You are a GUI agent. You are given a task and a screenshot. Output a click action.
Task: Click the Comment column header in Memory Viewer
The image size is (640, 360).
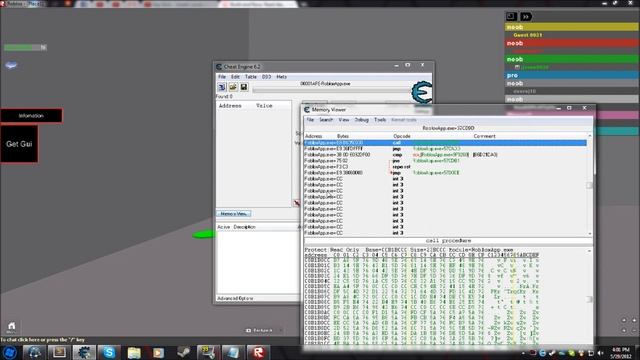pos(484,136)
